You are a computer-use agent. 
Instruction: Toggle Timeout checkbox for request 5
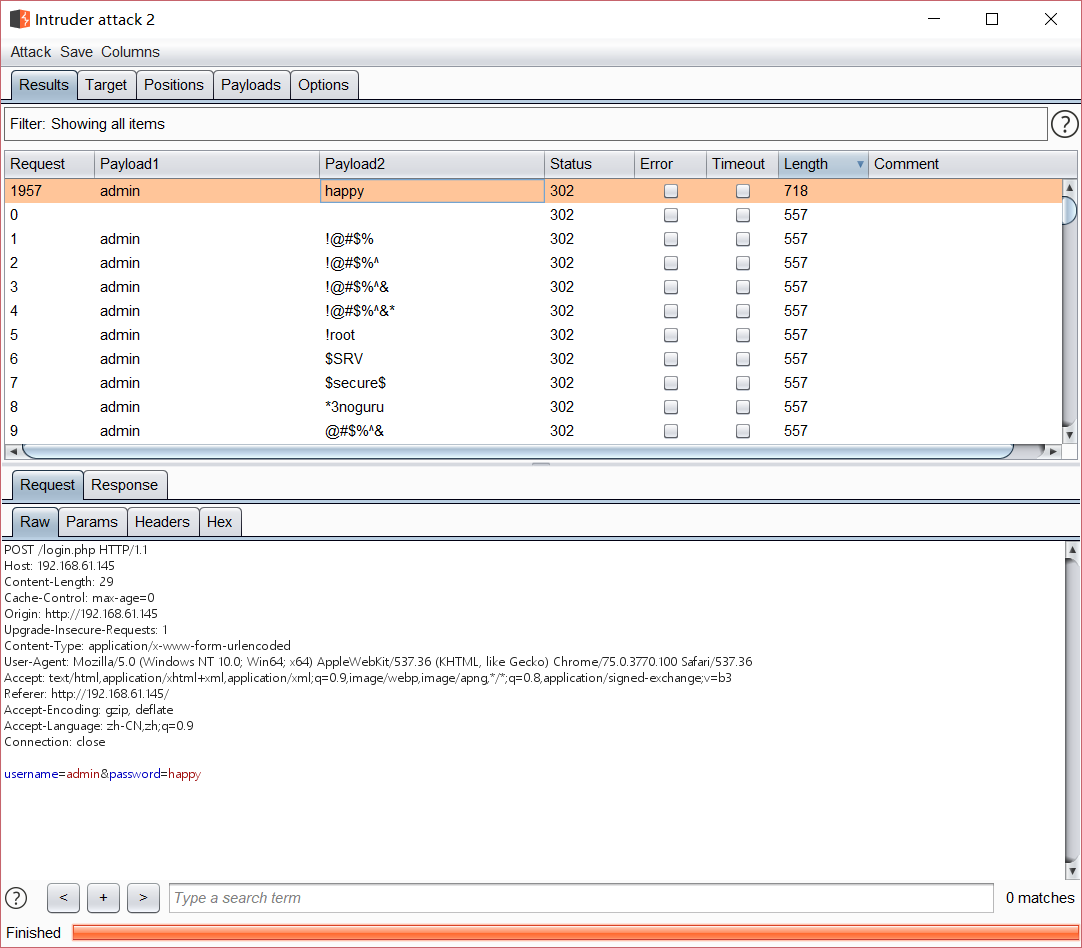(742, 335)
